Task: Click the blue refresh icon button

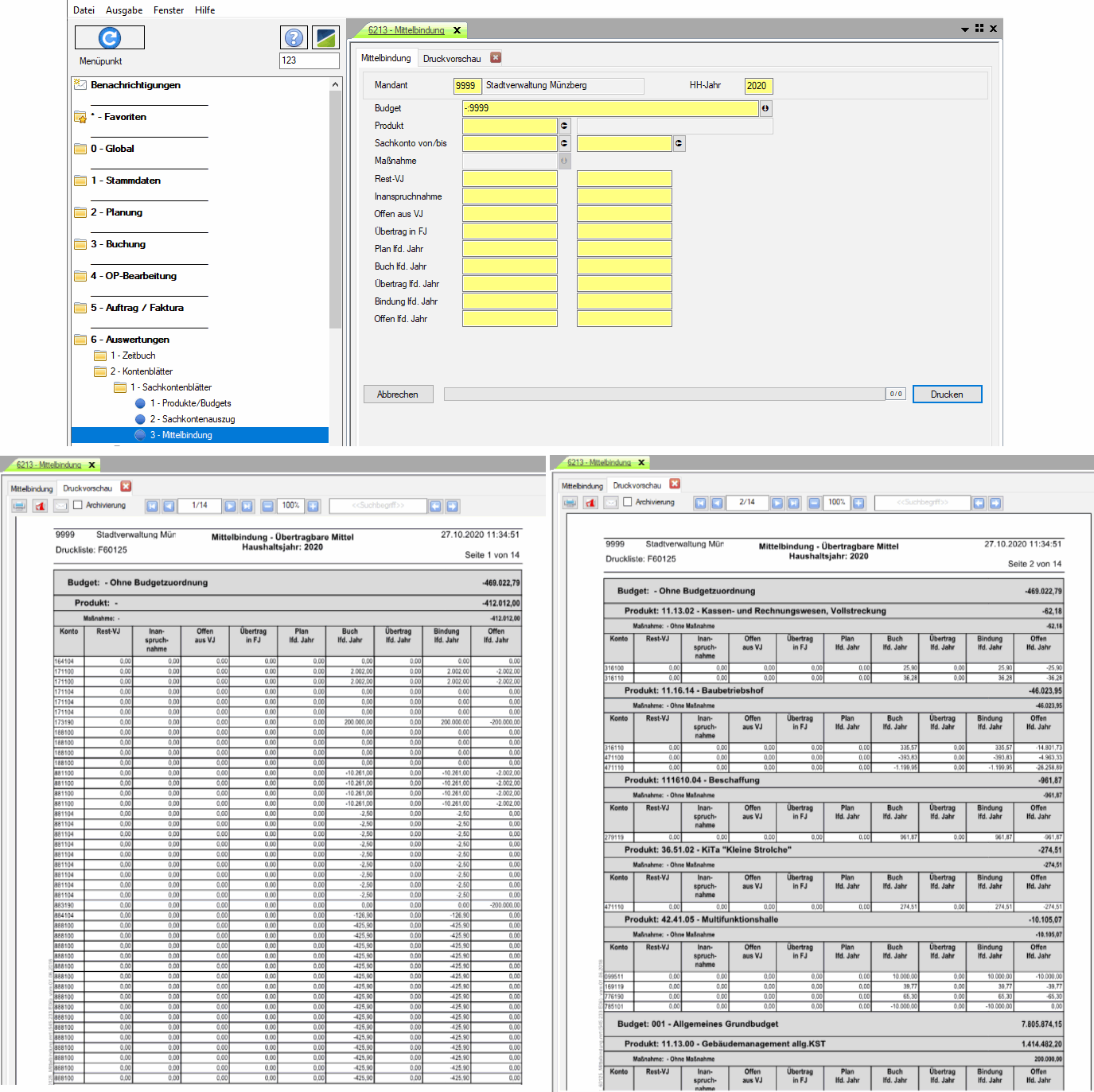Action: (110, 37)
